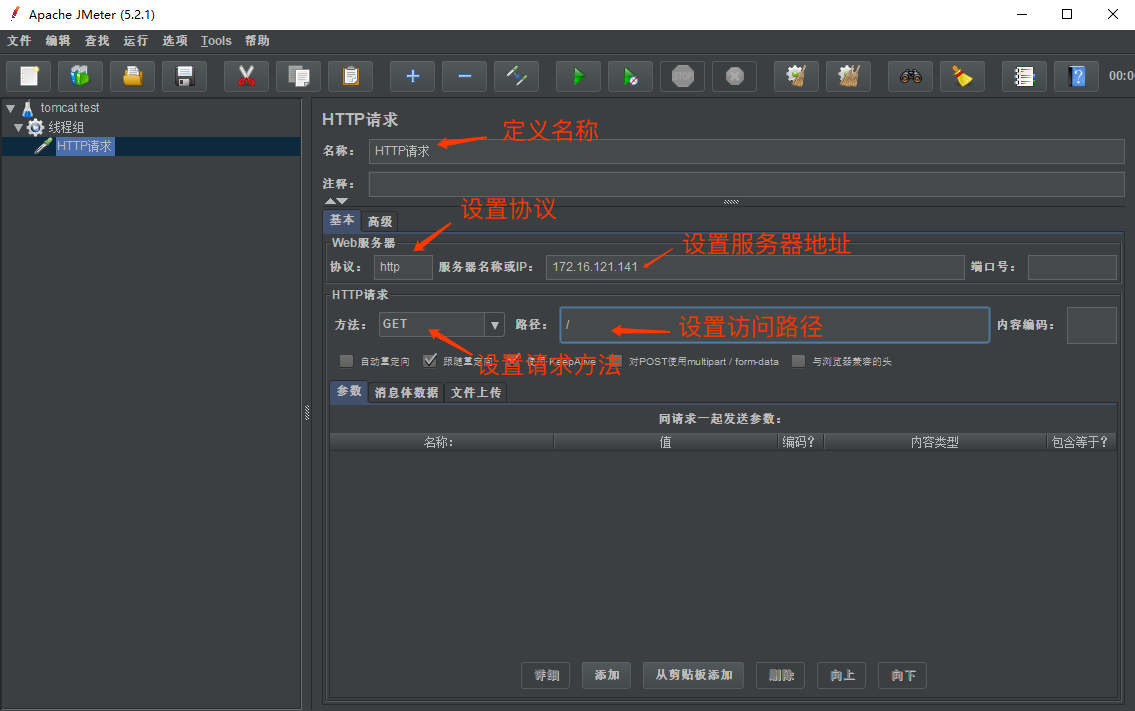The height and width of the screenshot is (711, 1135).
Task: Open the 运行 menu
Action: tap(135, 41)
